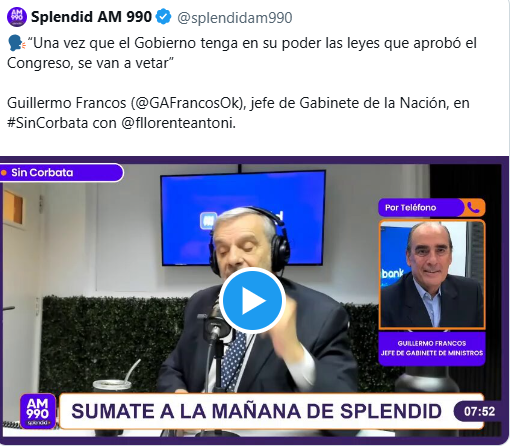Click the TV screen in studio
The width and height of the screenshot is (513, 446).
243,218
